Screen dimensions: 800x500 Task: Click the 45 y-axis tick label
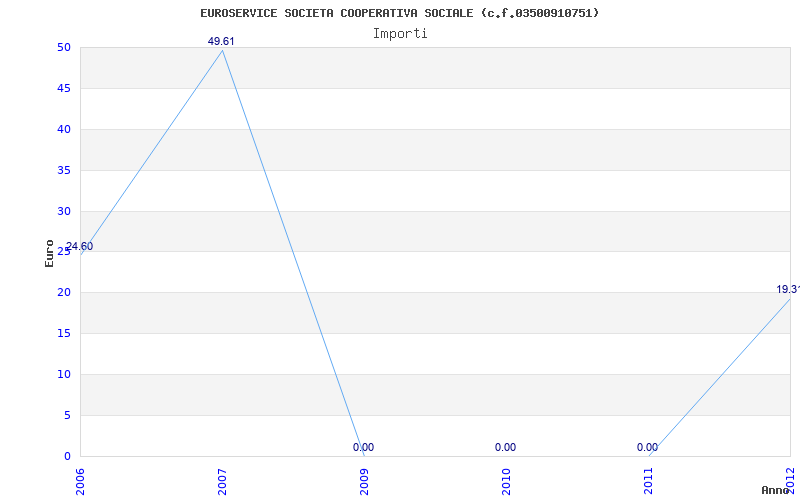[x=64, y=88]
